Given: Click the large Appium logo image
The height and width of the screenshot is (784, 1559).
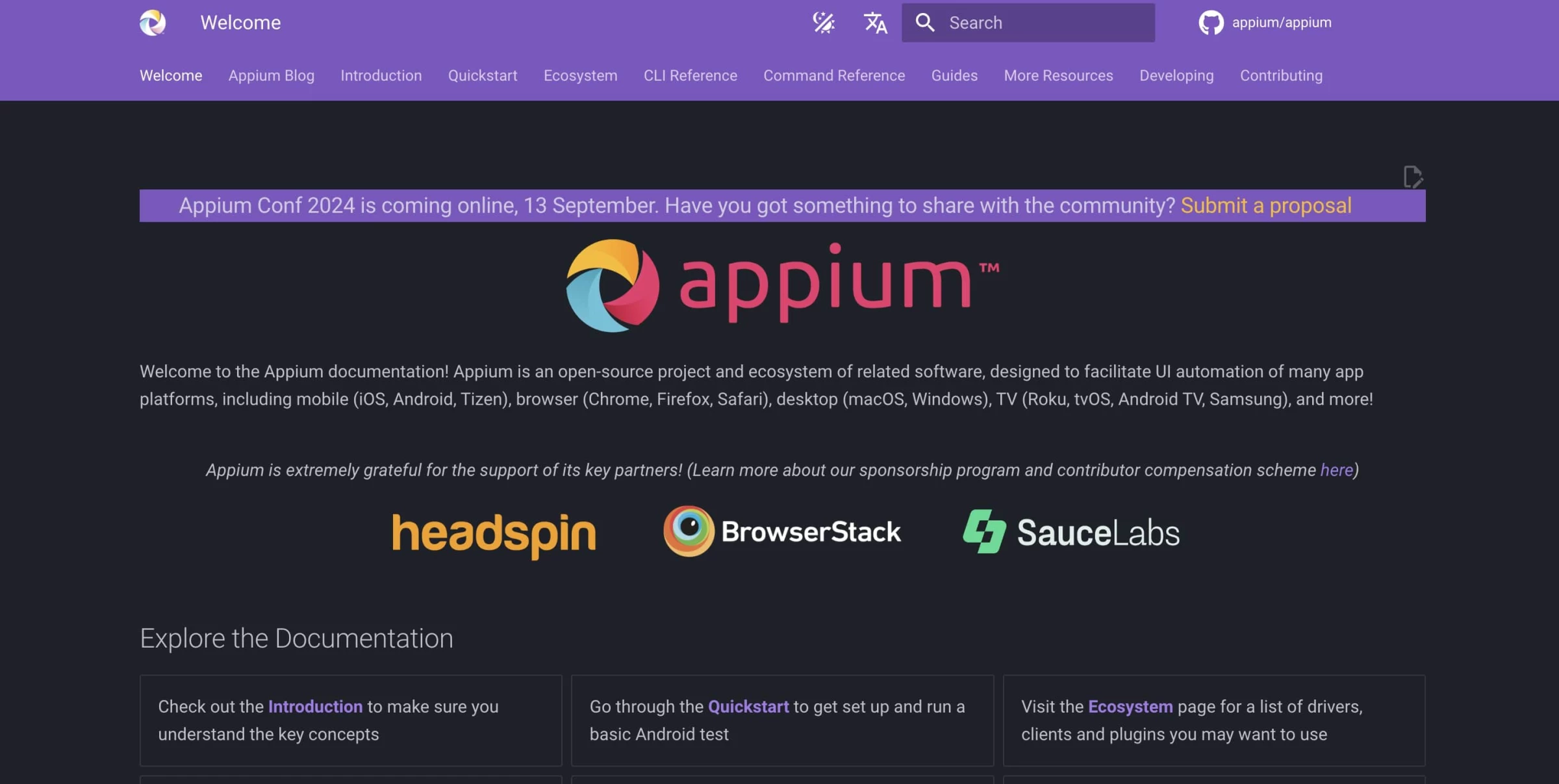Looking at the screenshot, I should 783,285.
